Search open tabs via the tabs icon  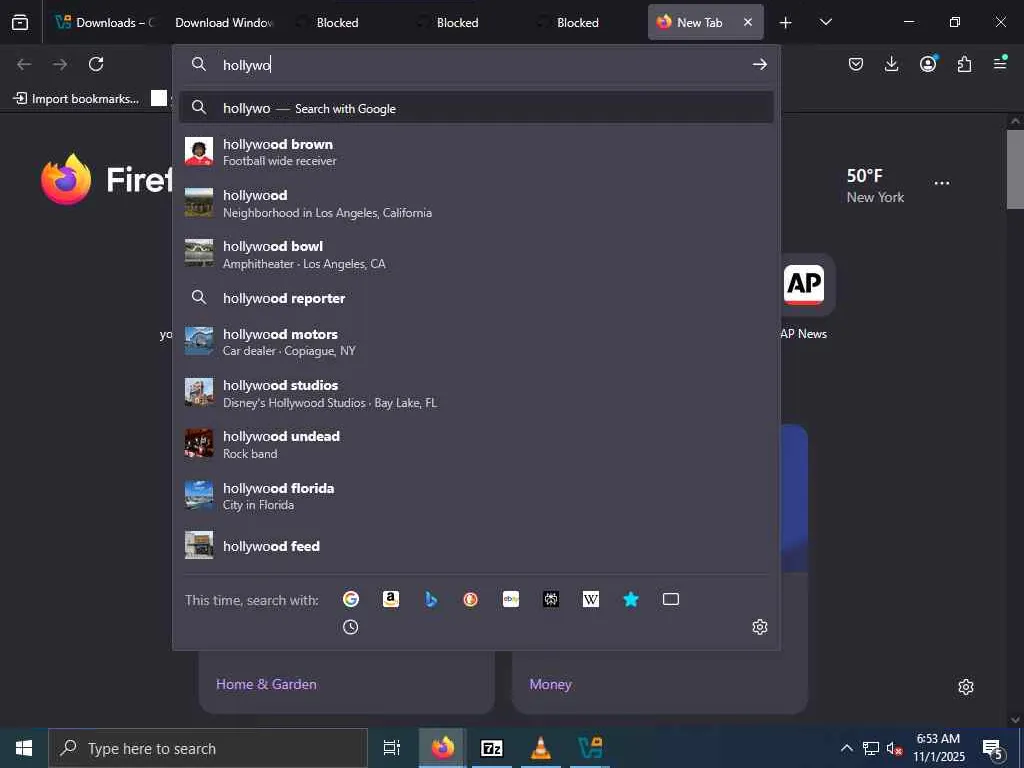(671, 599)
